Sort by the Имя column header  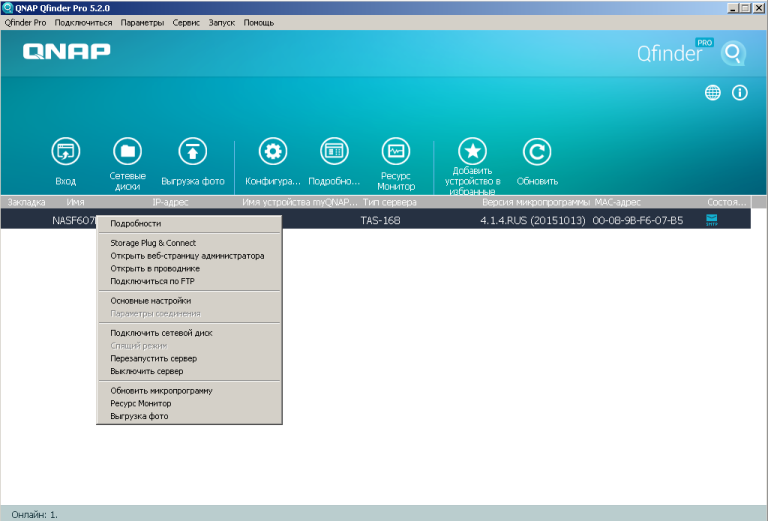pos(75,202)
